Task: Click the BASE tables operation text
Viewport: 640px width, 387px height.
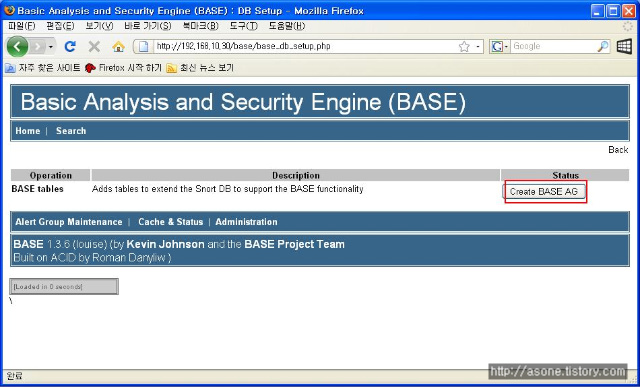Action: (x=38, y=189)
